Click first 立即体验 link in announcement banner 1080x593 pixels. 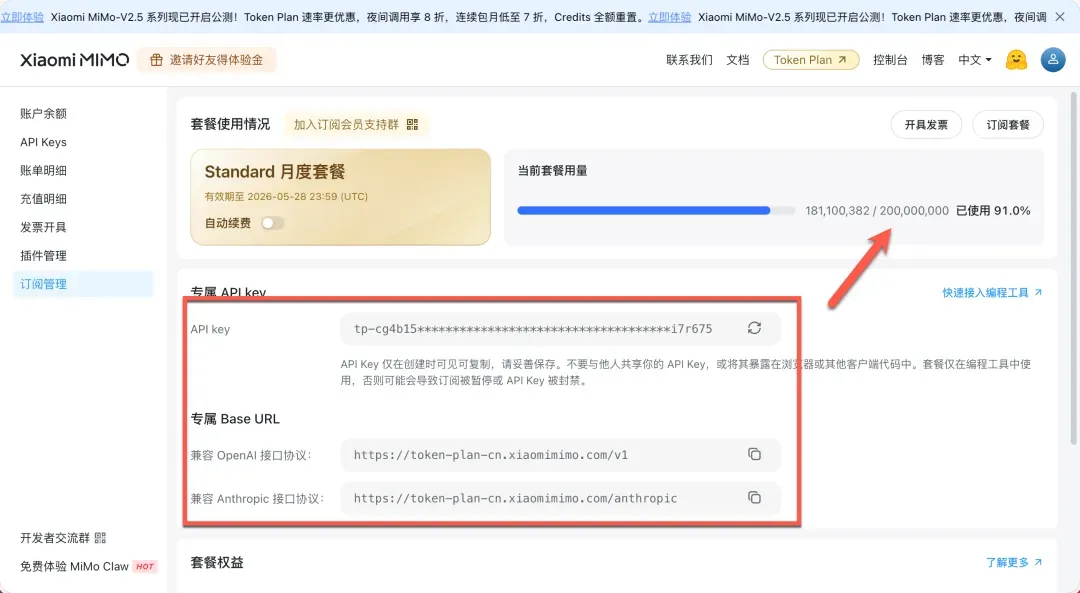coord(22,17)
